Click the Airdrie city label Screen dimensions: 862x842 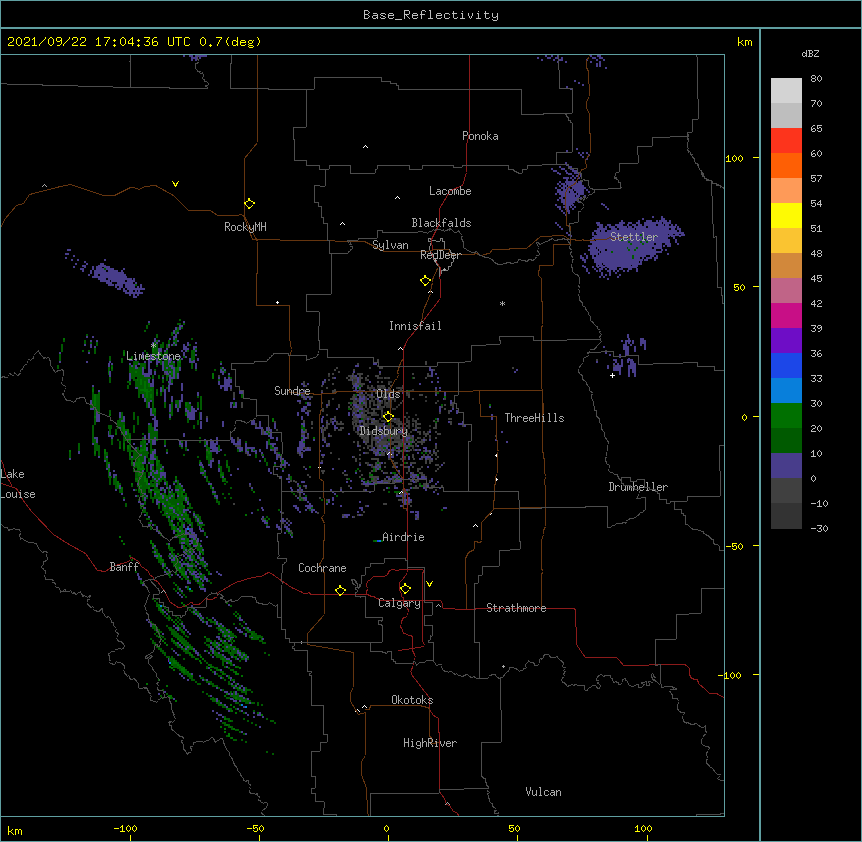tap(403, 537)
